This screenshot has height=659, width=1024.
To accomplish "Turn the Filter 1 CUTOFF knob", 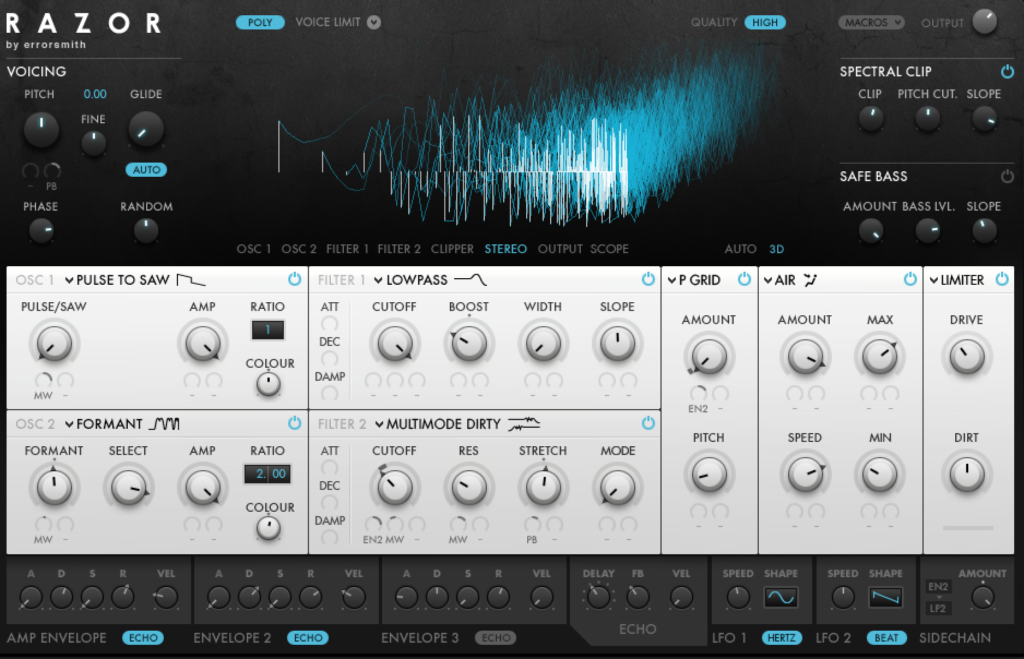I will pyautogui.click(x=394, y=343).
